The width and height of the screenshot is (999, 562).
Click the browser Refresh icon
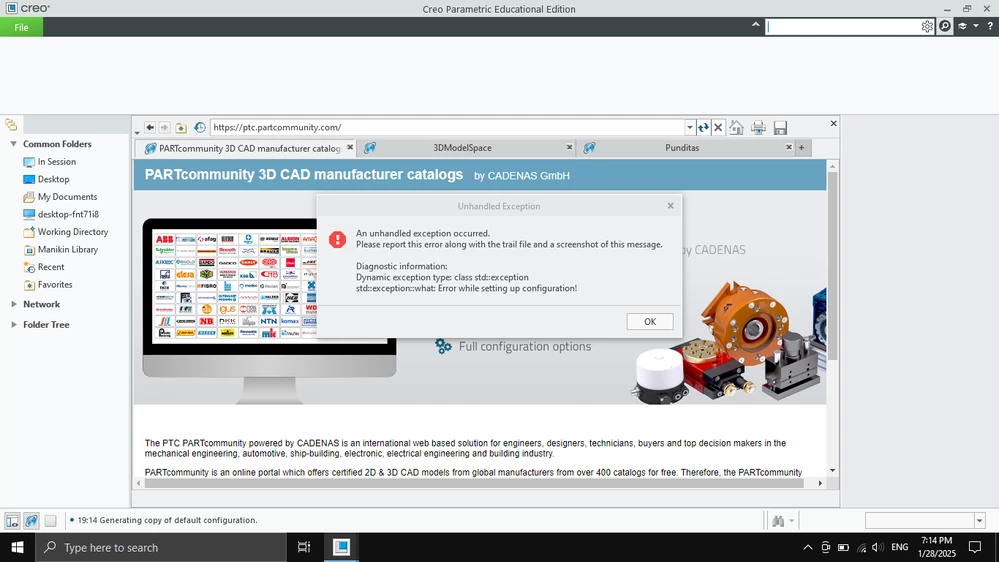[x=703, y=127]
